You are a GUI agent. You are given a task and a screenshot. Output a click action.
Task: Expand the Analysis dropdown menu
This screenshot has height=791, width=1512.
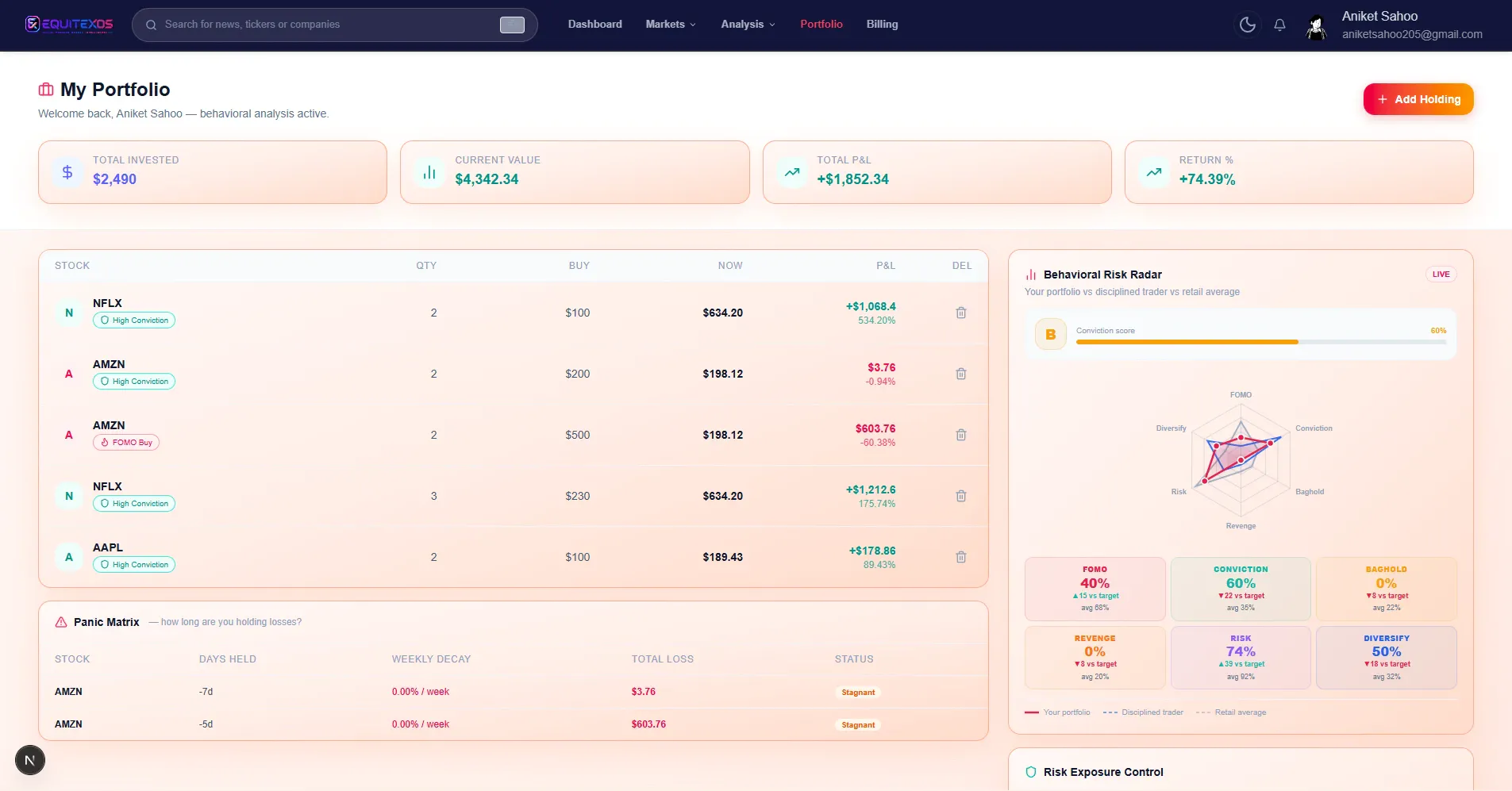pos(748,25)
